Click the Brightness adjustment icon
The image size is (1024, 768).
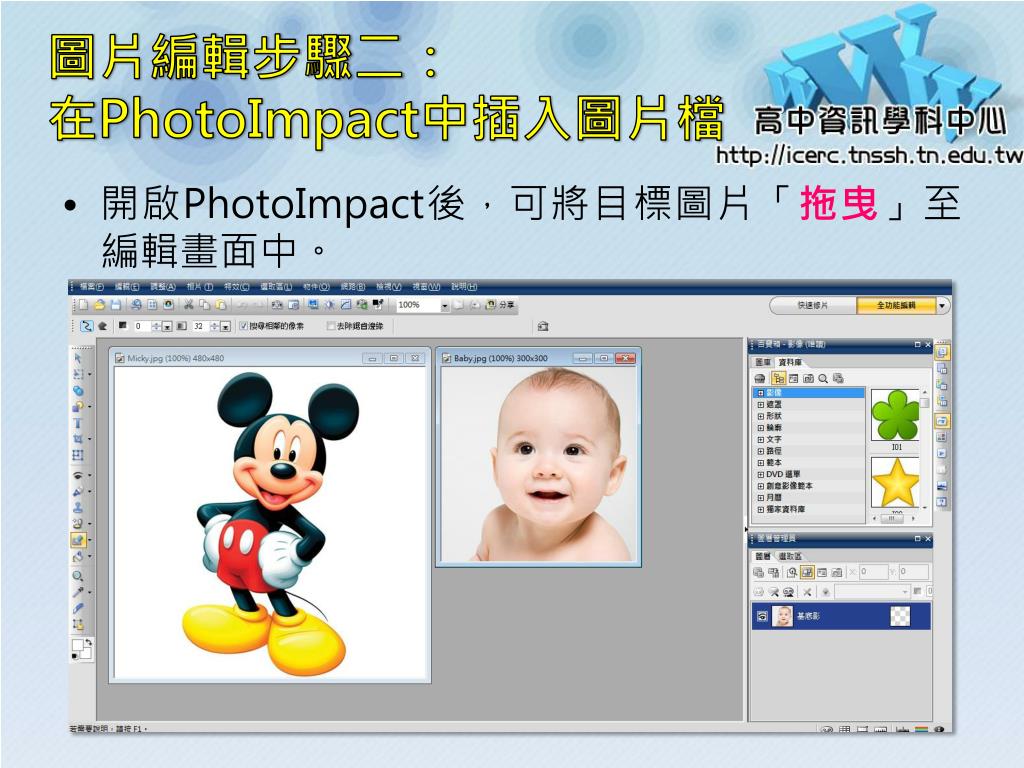pos(329,305)
